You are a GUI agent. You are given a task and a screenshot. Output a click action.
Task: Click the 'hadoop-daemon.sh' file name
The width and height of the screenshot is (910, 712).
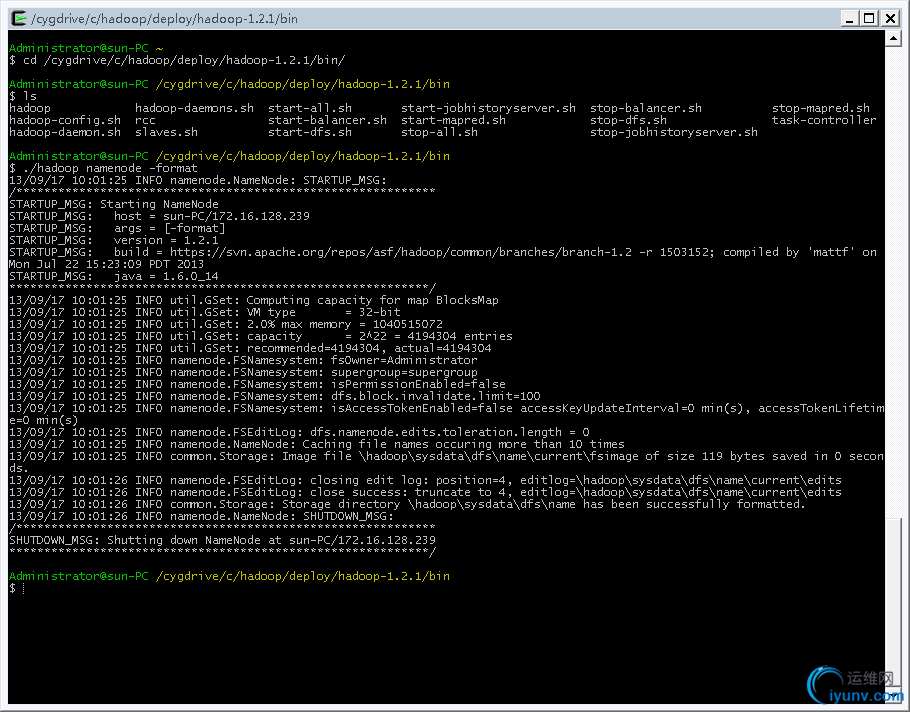tap(65, 132)
